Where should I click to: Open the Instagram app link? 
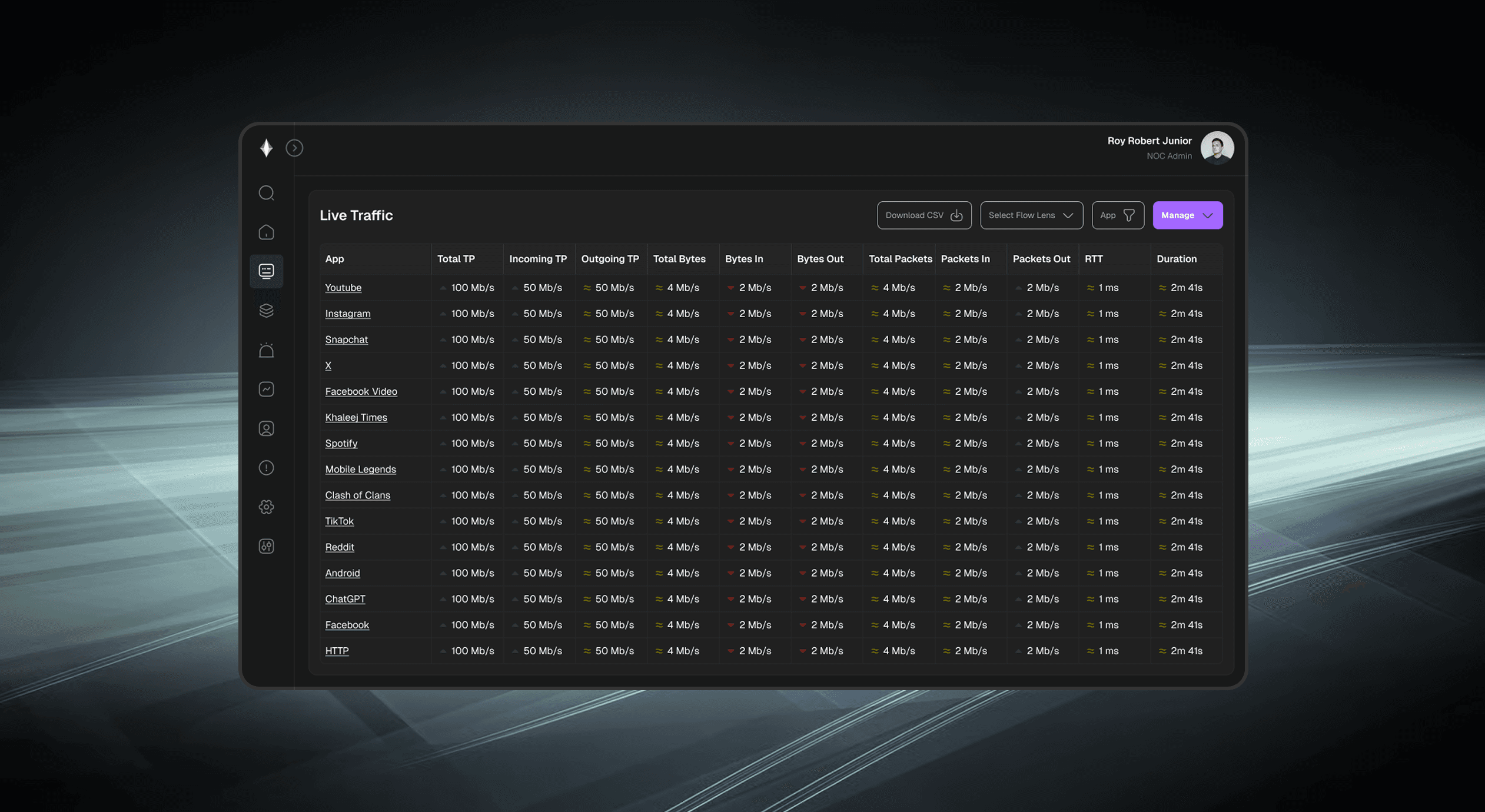pyautogui.click(x=348, y=314)
